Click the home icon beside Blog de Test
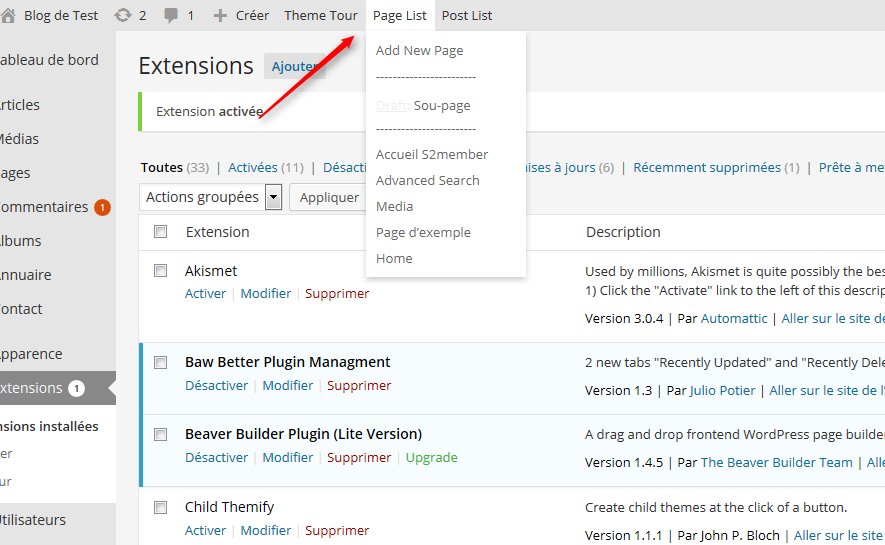The width and height of the screenshot is (885, 545). click(x=8, y=15)
